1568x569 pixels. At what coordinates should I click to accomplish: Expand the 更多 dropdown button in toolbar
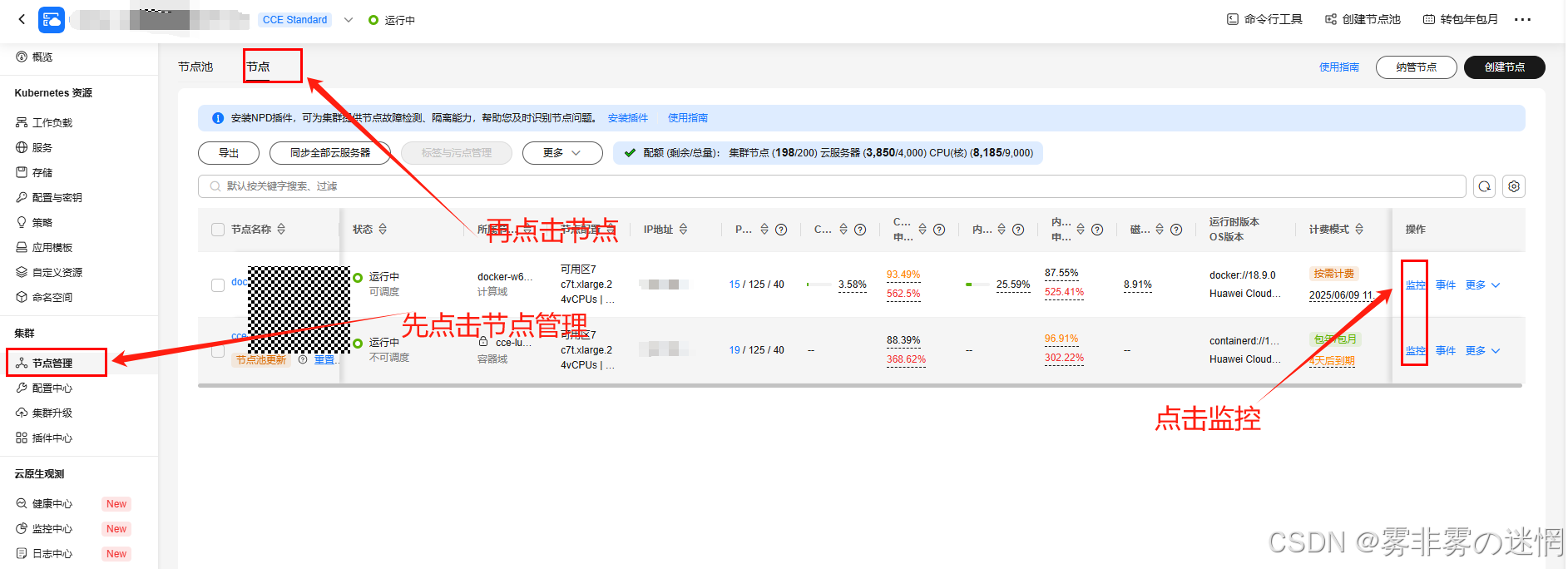click(562, 153)
